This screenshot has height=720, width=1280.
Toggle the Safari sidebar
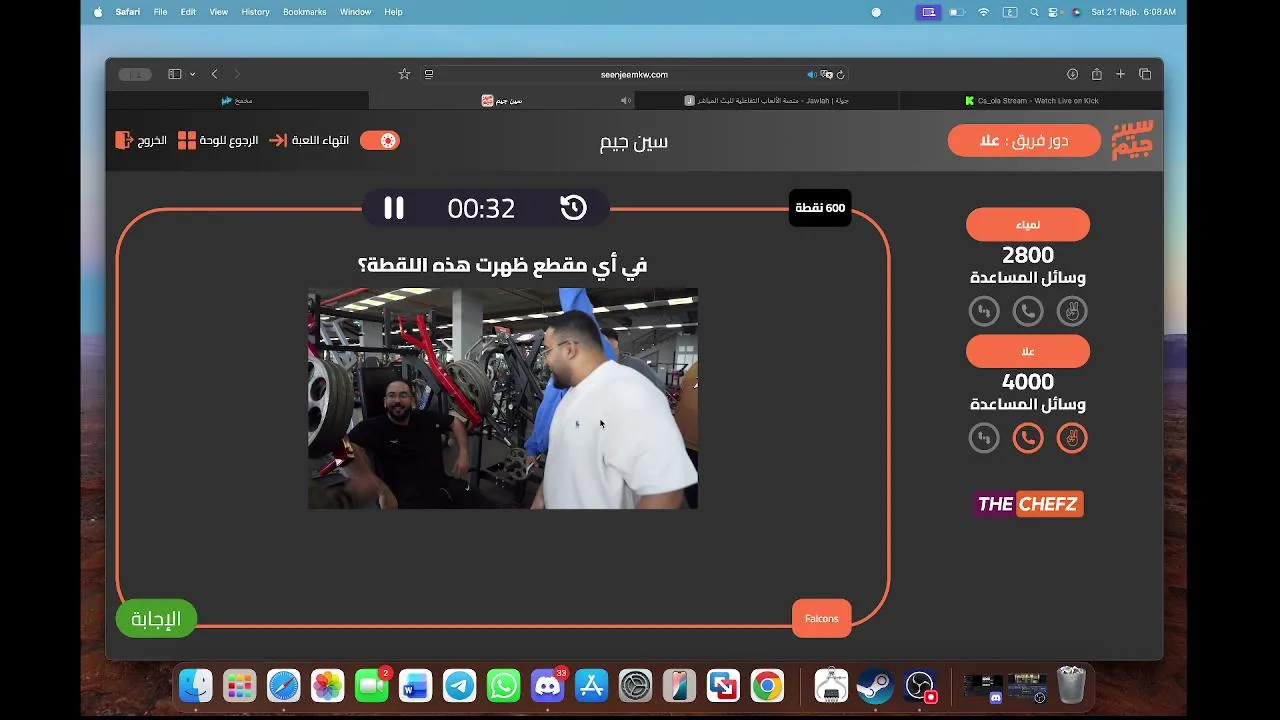[174, 74]
